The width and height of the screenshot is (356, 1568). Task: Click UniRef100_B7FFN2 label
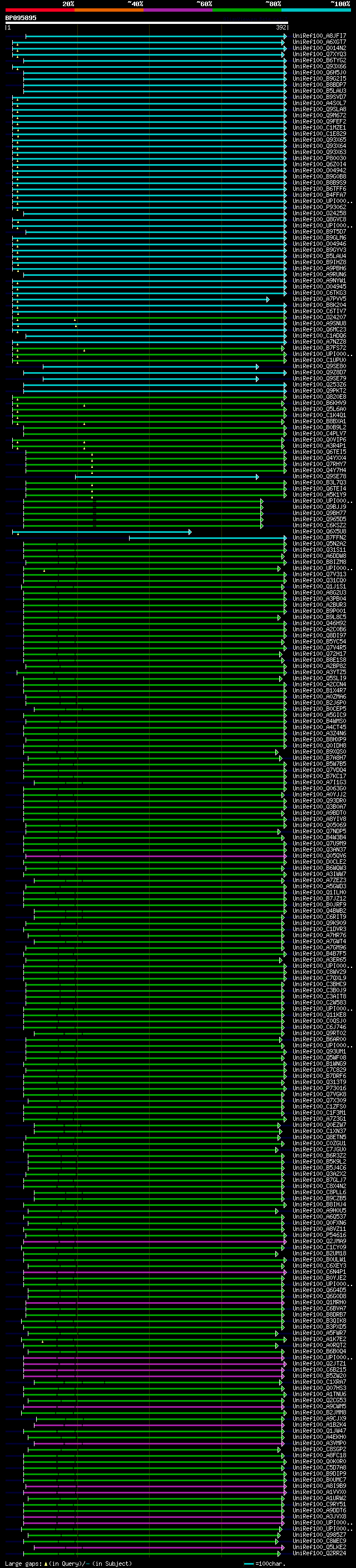(x=319, y=537)
